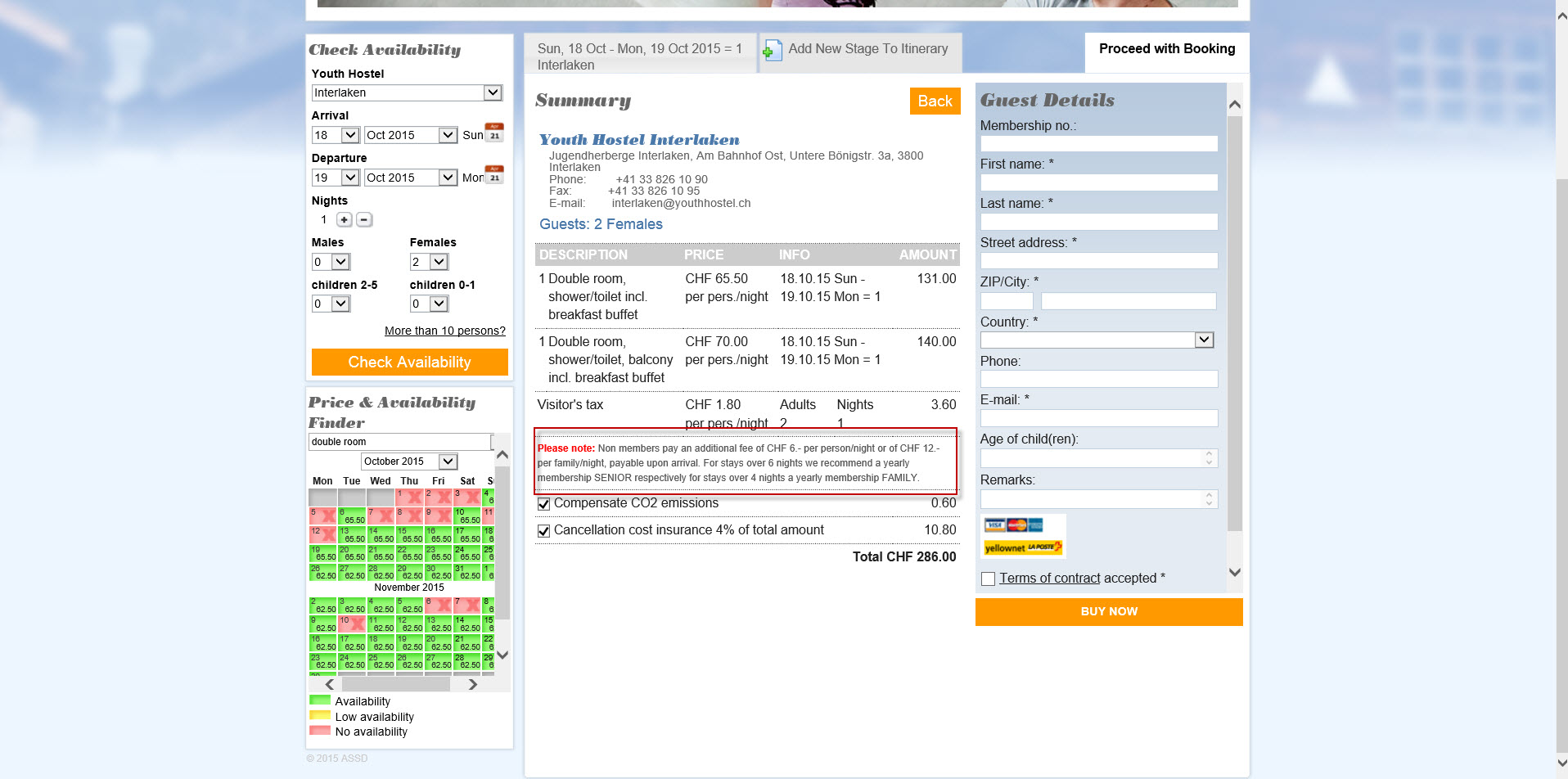Click the Guests: 2 Females text

point(601,224)
